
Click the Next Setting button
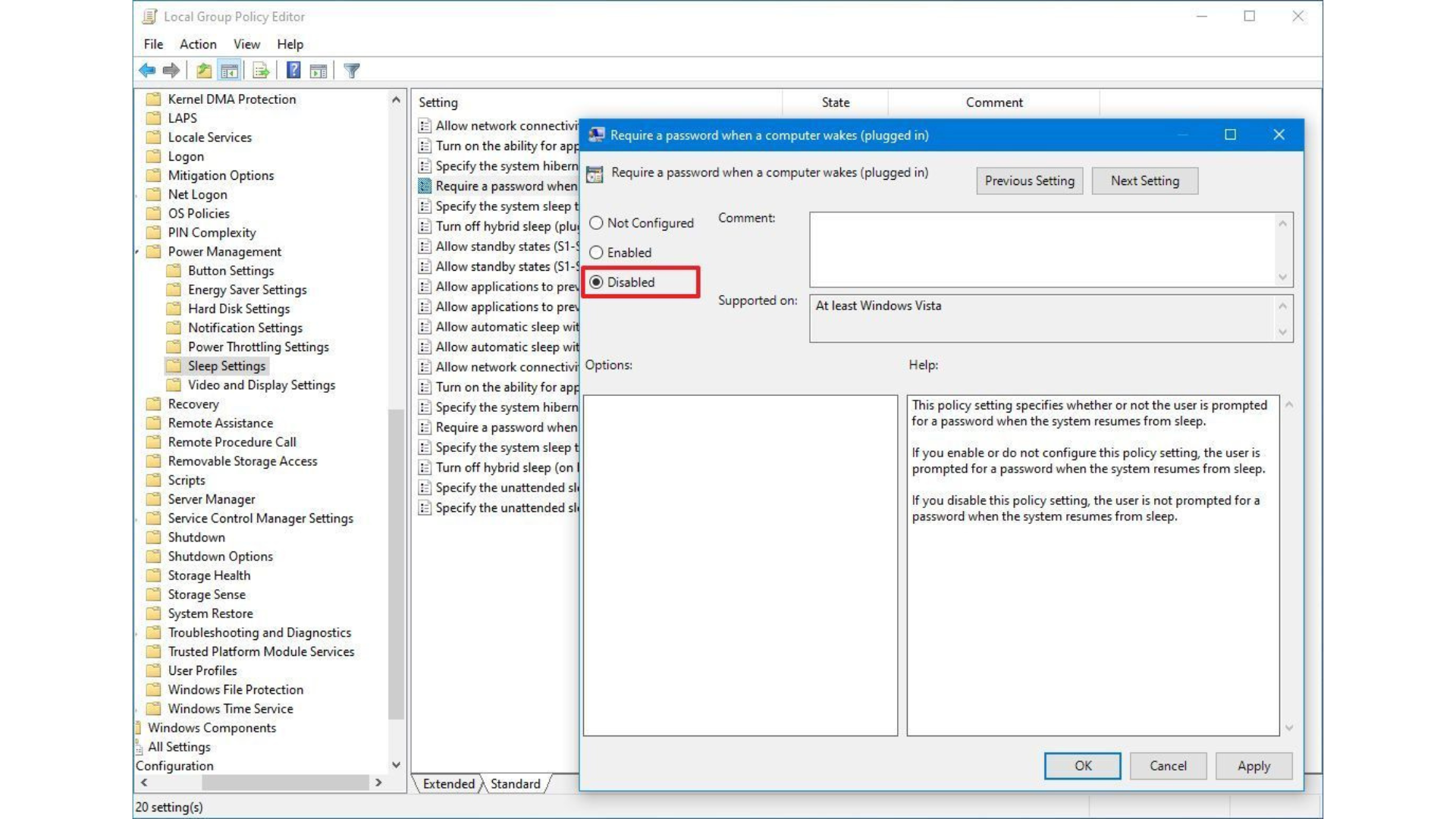coord(1144,180)
